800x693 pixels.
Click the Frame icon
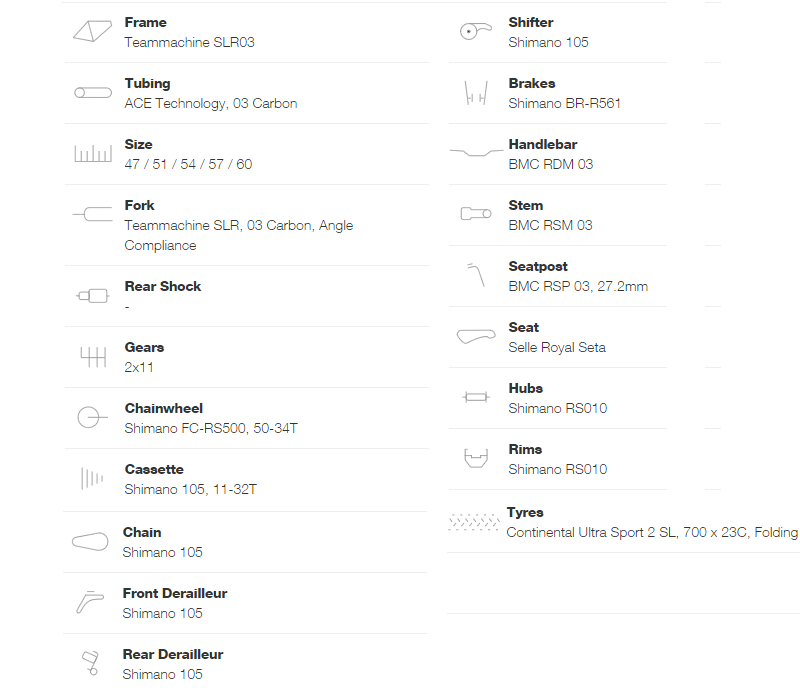92,31
